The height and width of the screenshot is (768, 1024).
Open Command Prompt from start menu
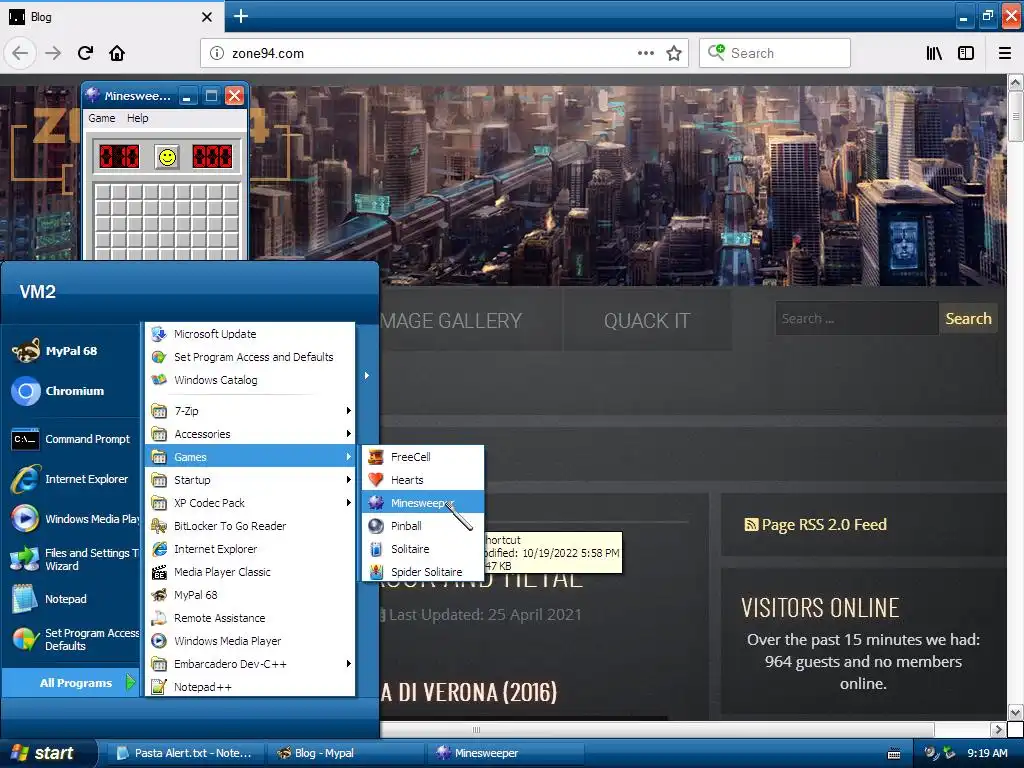click(x=71, y=439)
